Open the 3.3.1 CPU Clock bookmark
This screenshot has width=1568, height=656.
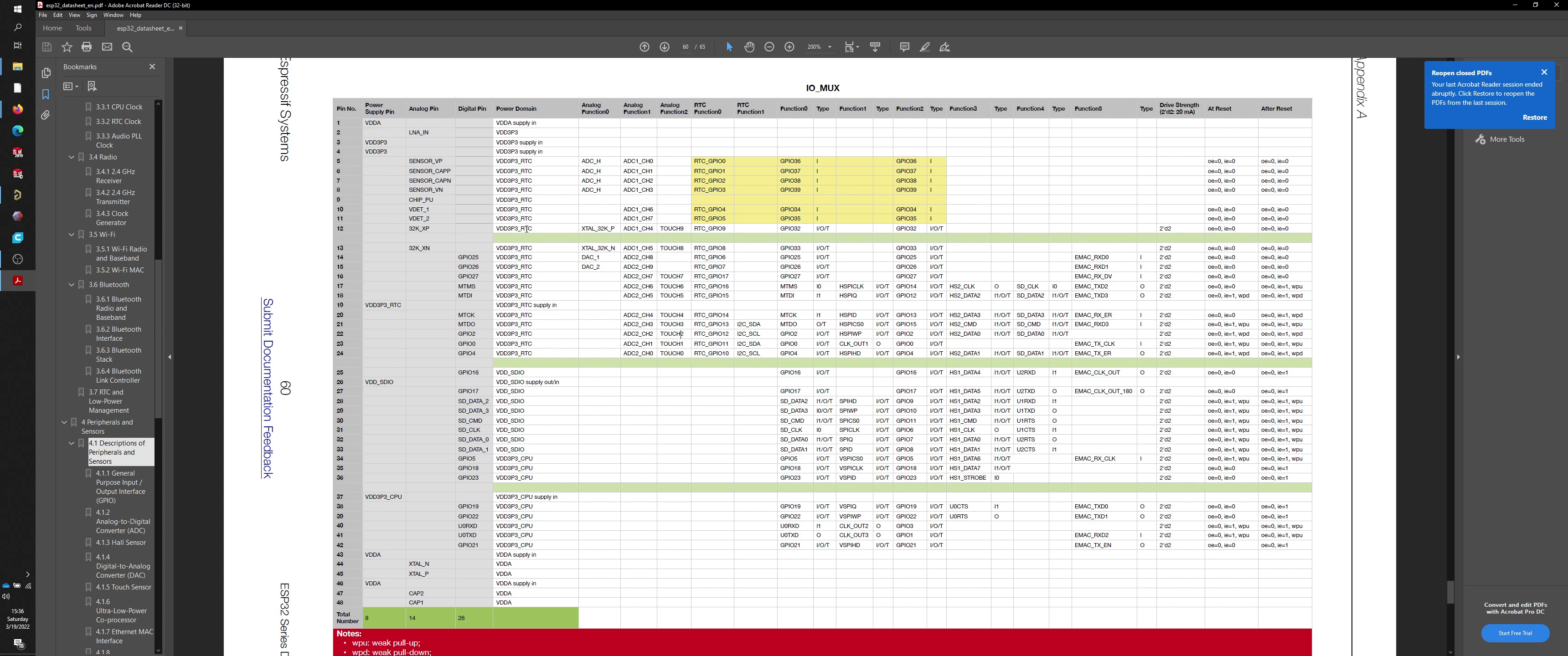[x=119, y=107]
